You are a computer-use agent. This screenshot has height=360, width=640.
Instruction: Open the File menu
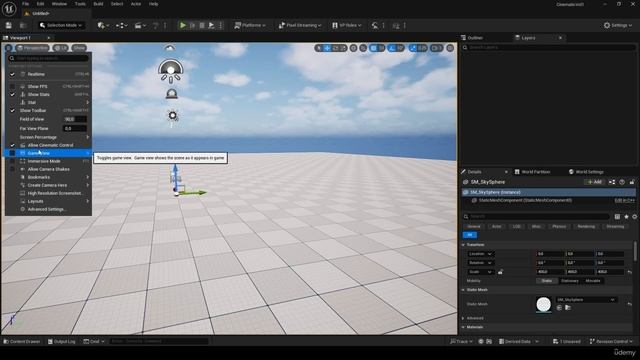tap(25, 4)
